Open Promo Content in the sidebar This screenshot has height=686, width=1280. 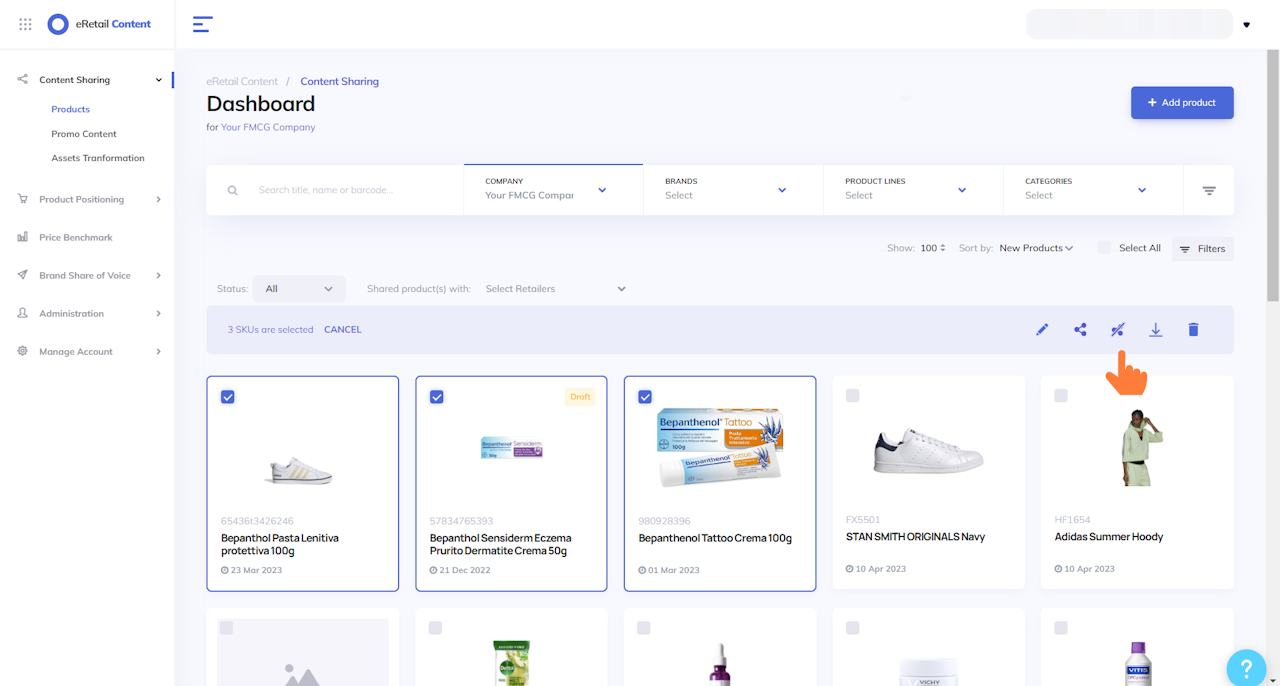click(x=84, y=134)
